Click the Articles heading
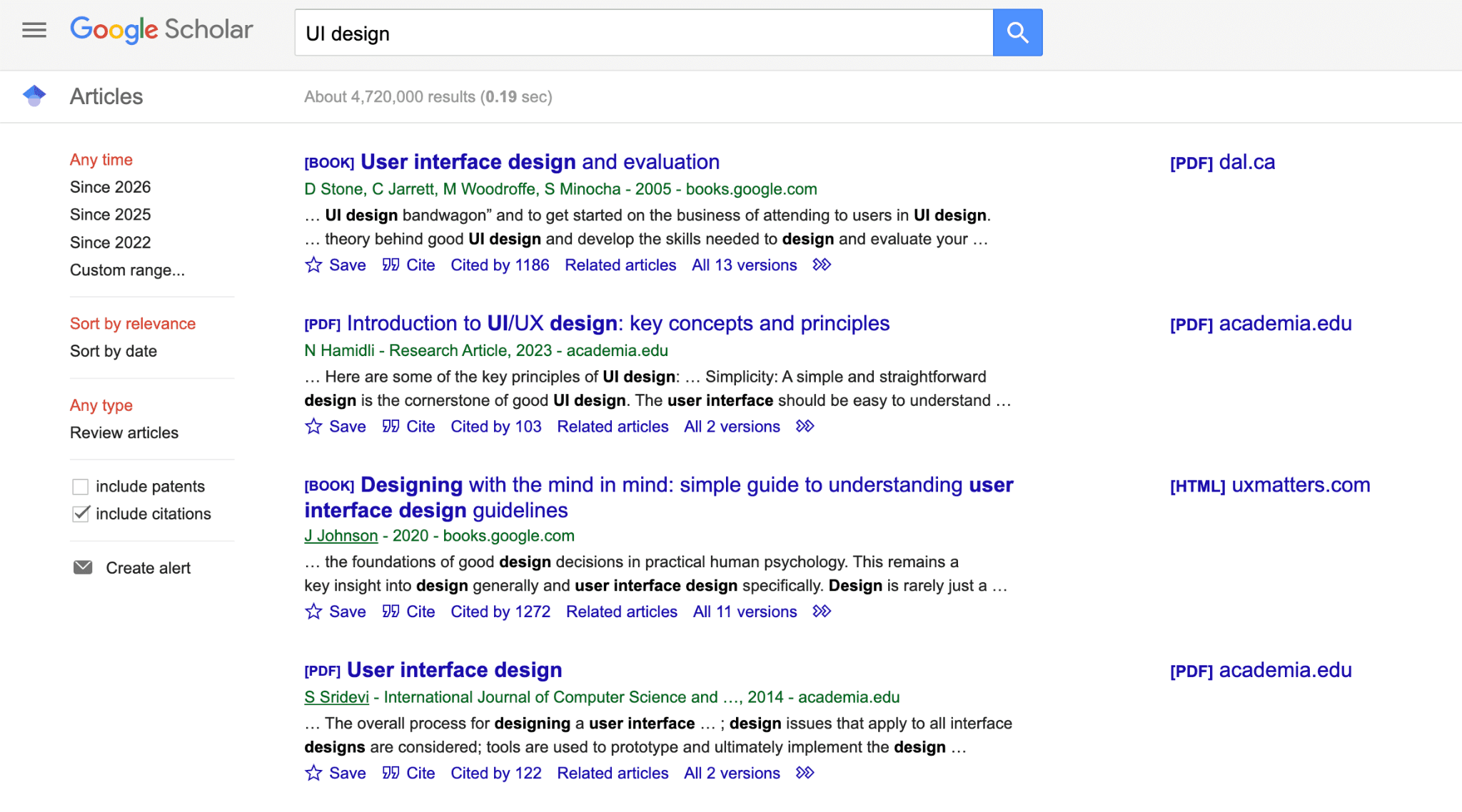Viewport: 1462px width, 812px height. [x=106, y=96]
